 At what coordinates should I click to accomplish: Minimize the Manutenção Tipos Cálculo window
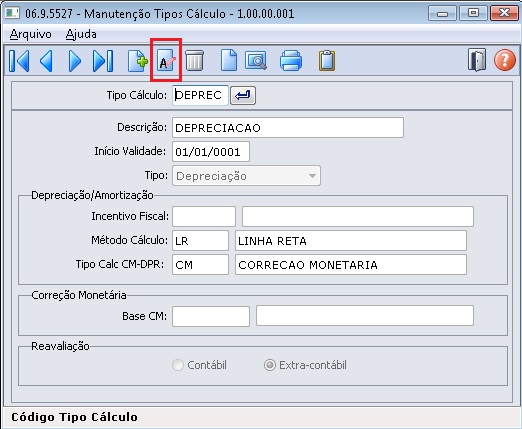click(x=442, y=13)
